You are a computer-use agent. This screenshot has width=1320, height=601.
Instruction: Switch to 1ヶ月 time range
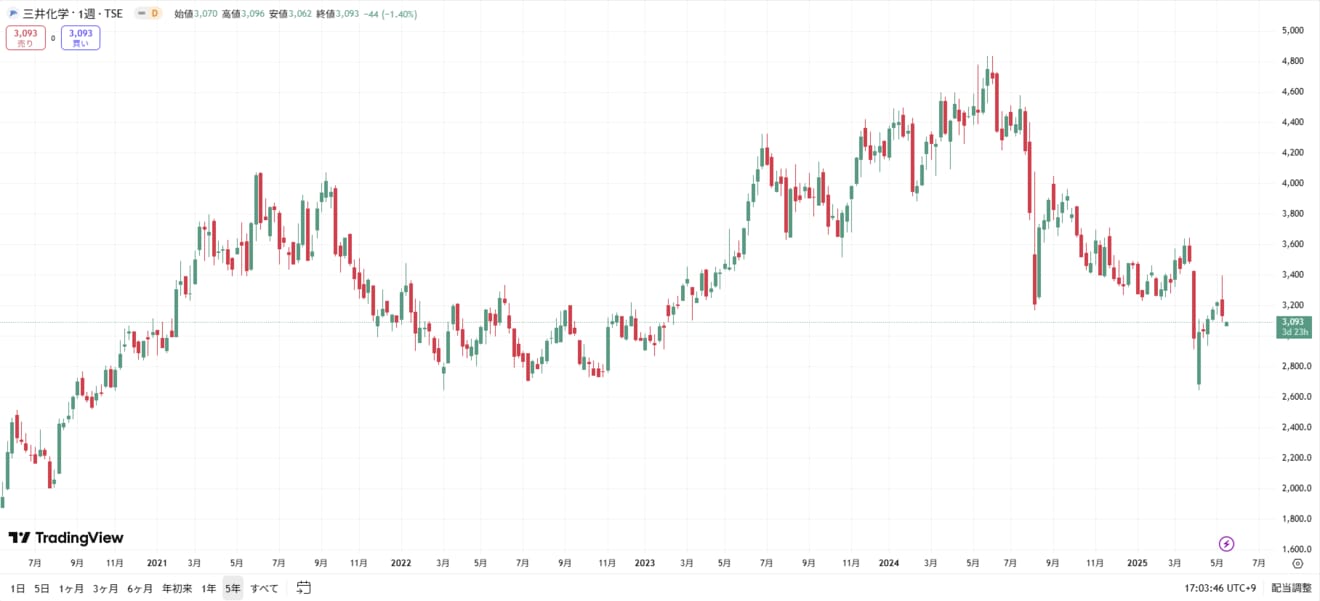point(72,588)
